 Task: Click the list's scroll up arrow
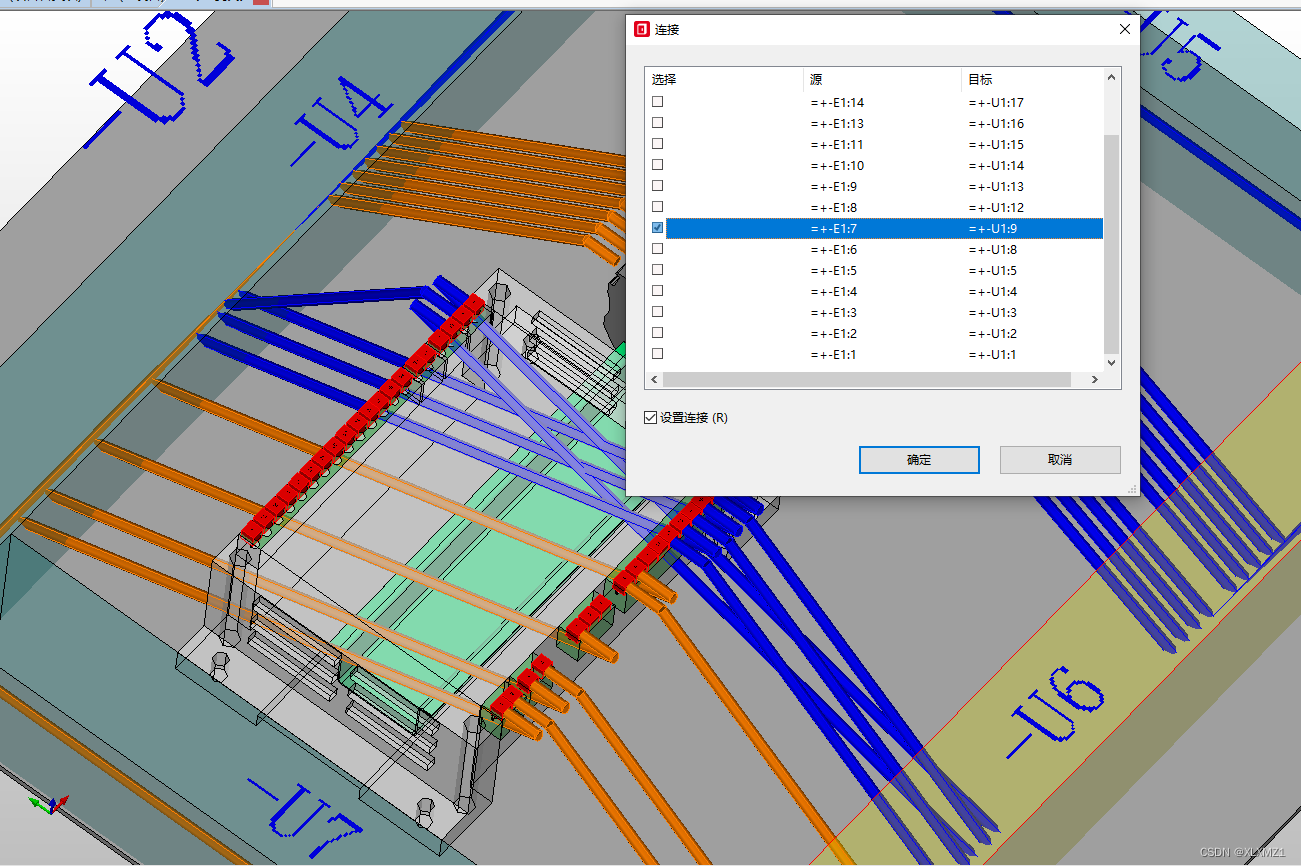point(1111,77)
